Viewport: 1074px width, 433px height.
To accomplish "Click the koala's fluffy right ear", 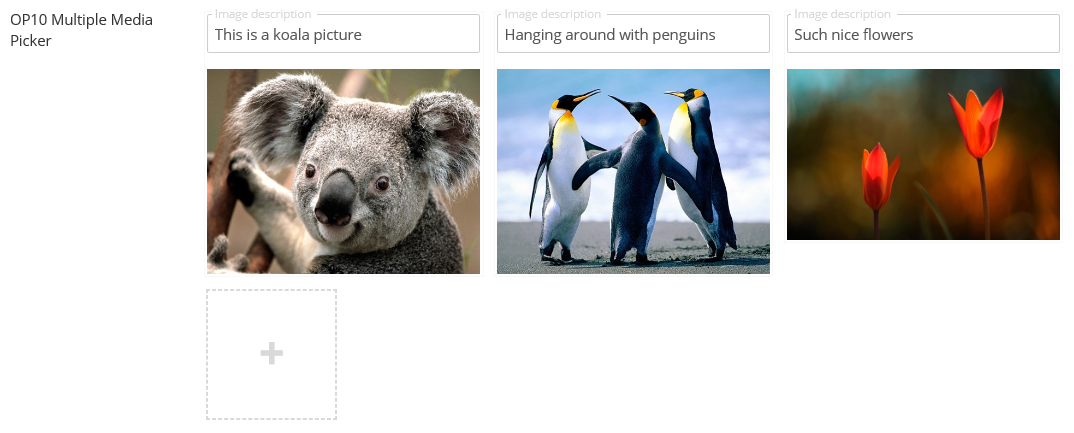I will point(445,137).
